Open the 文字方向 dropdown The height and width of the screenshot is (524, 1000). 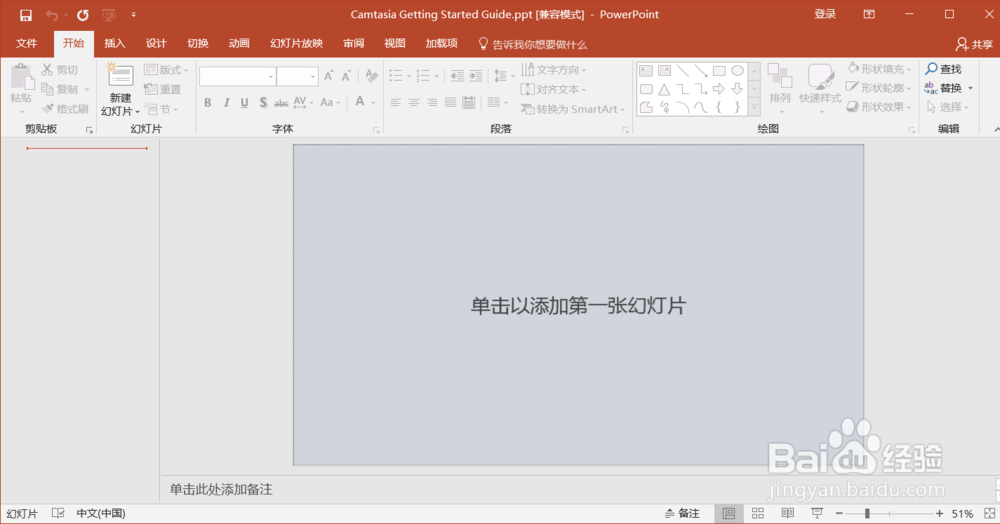coord(554,69)
